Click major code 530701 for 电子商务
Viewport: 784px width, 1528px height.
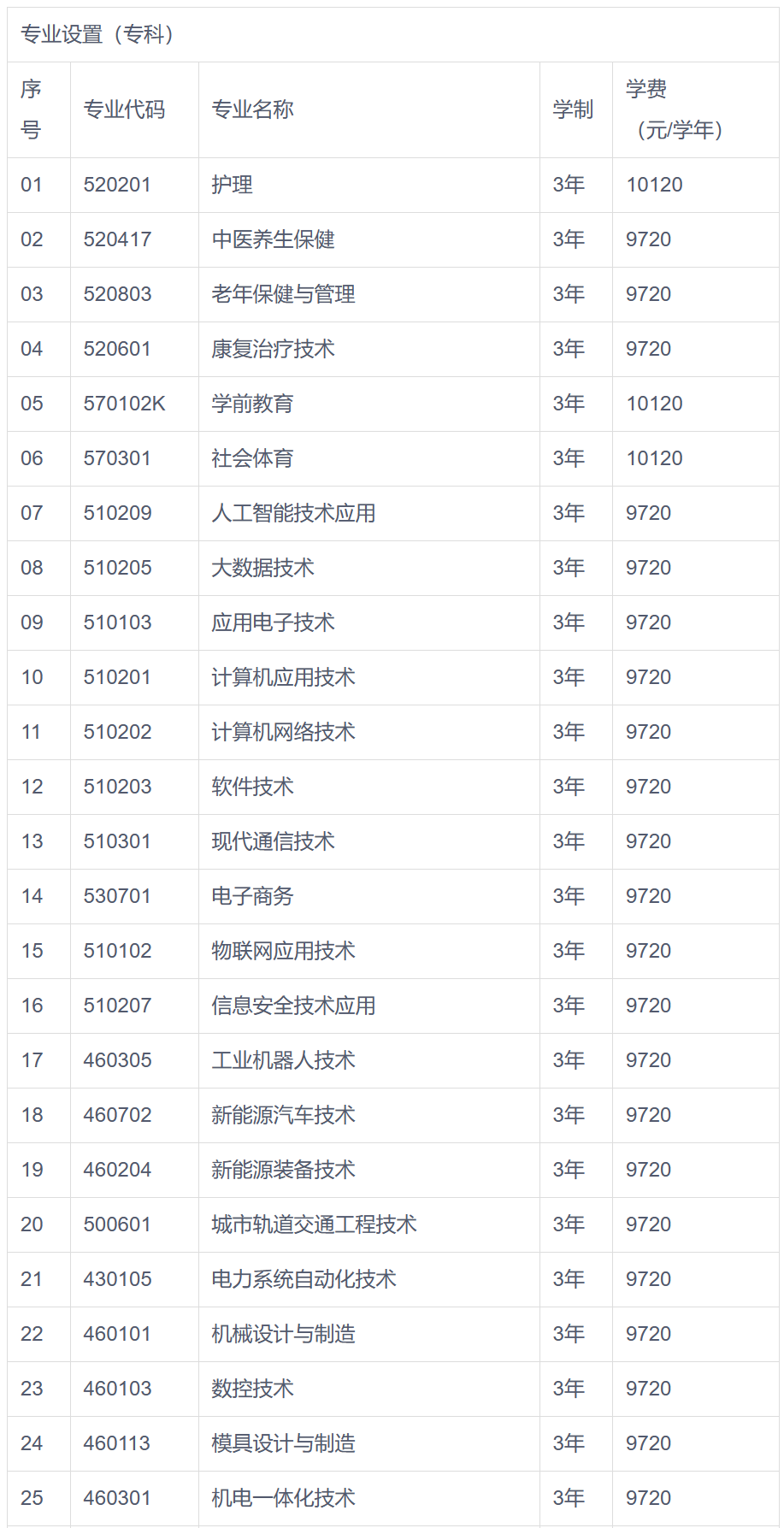coord(117,896)
